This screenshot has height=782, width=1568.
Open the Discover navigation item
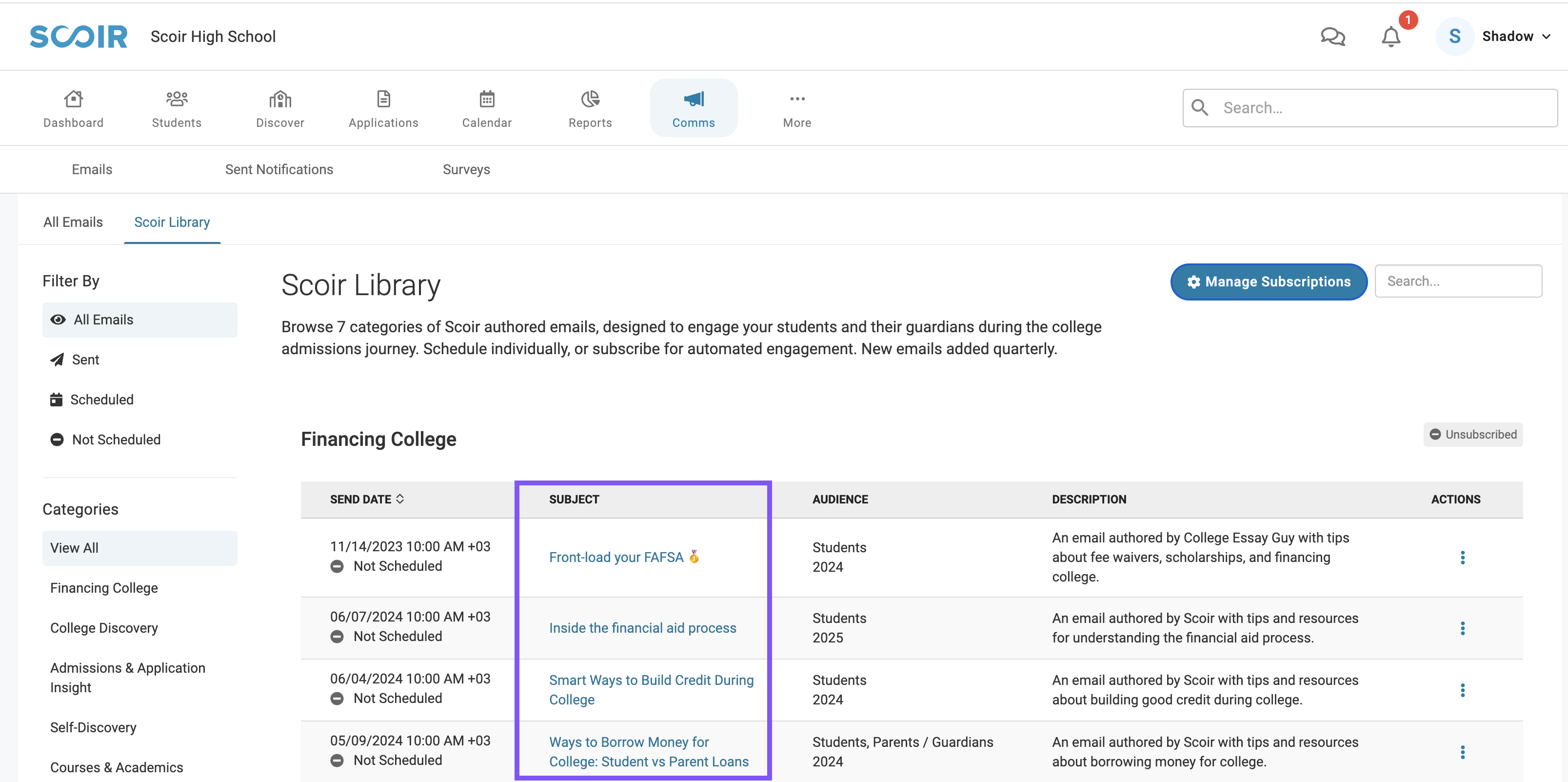click(x=280, y=108)
